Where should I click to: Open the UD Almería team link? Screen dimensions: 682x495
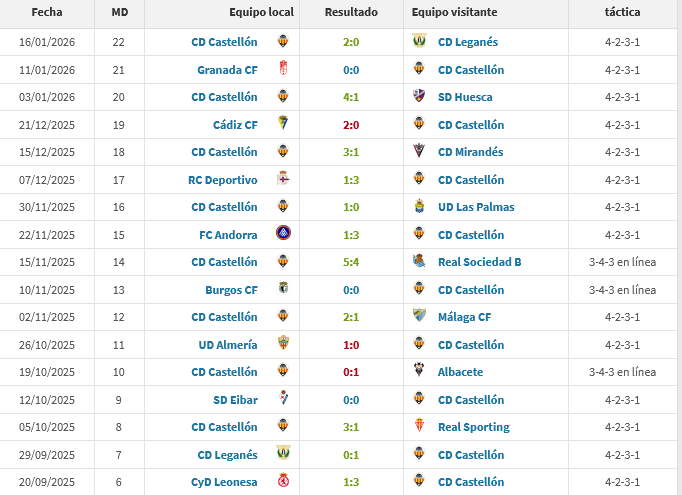(228, 345)
